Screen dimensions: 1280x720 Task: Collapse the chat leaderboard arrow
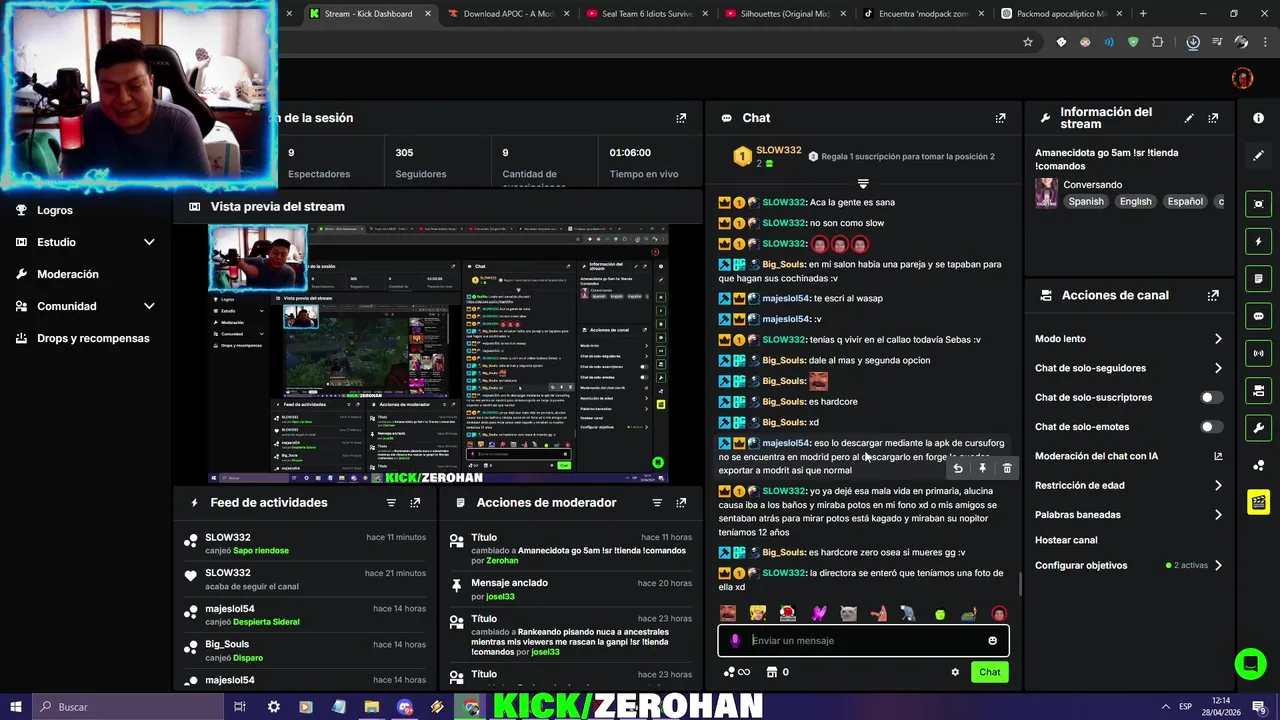tap(863, 184)
